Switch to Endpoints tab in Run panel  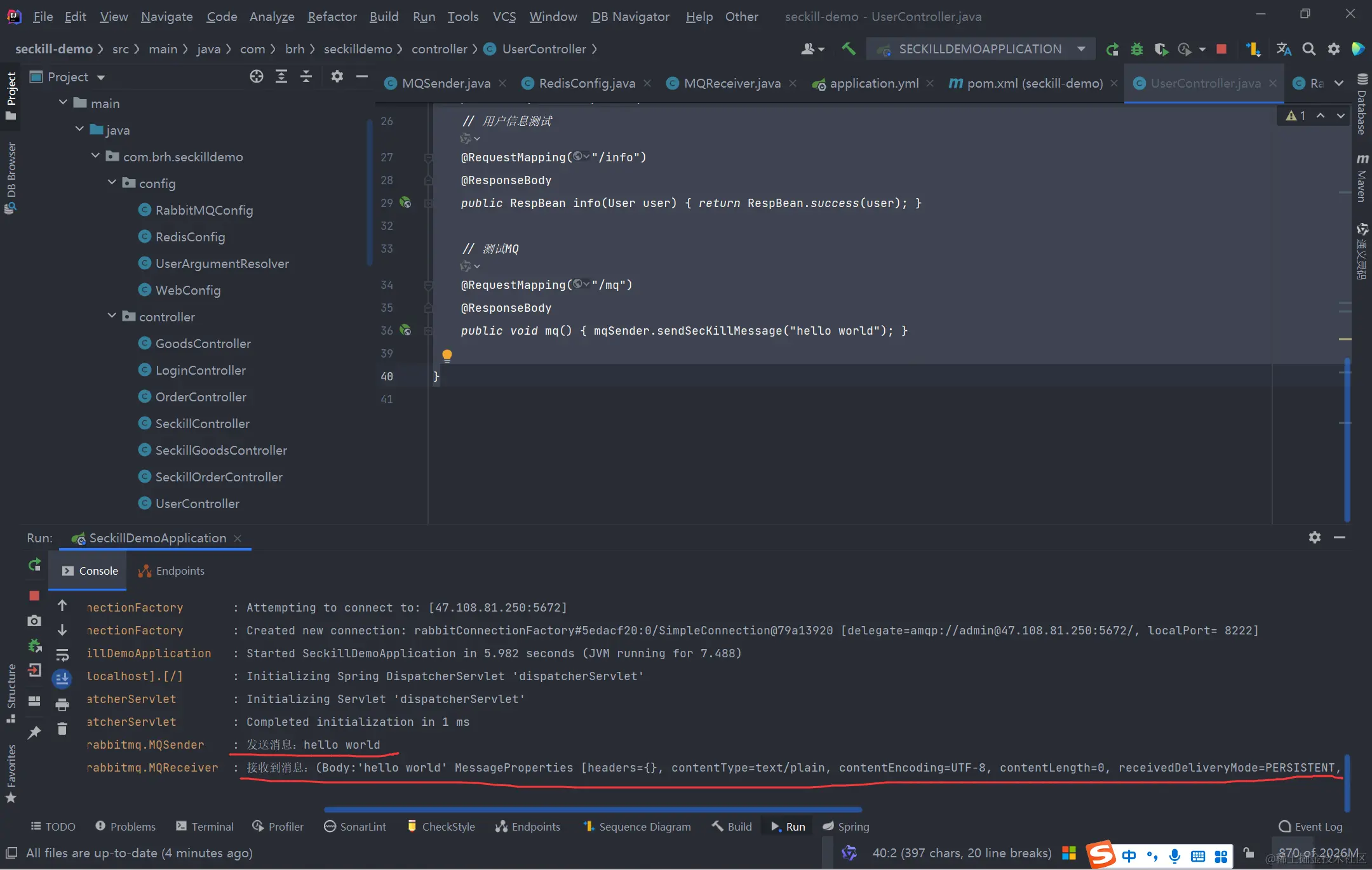[x=171, y=571]
